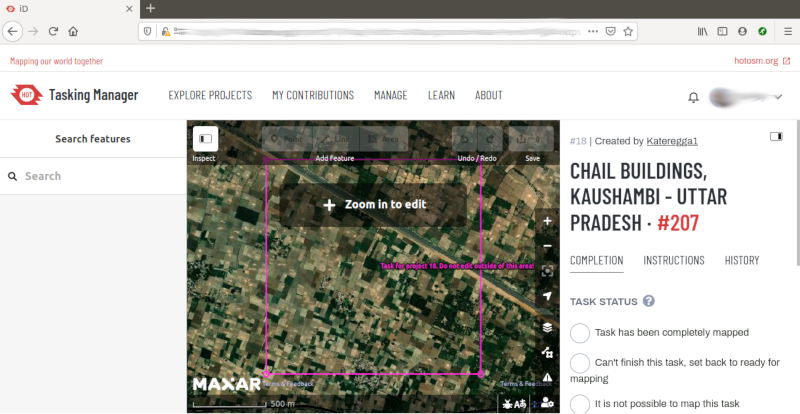
Task: Click the browser back arrow
Action: 12,31
